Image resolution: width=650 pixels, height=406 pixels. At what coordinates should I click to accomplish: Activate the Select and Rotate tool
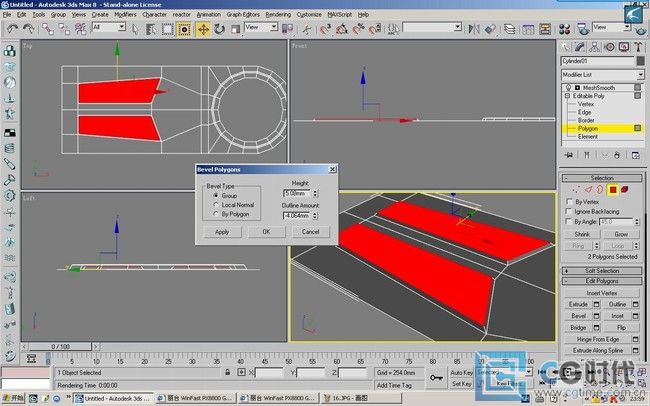pos(219,29)
